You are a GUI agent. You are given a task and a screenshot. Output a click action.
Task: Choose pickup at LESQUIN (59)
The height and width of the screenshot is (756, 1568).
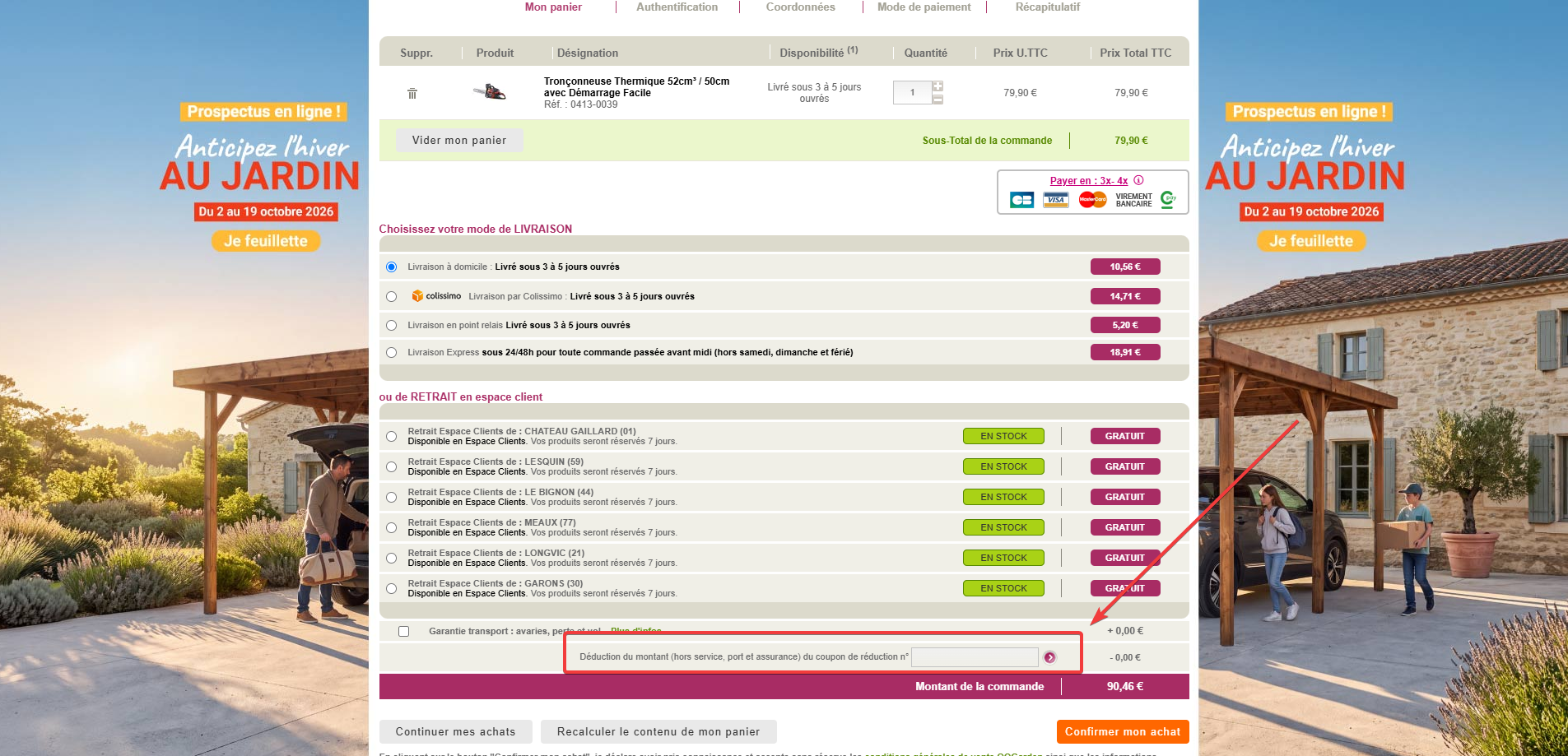pos(391,466)
